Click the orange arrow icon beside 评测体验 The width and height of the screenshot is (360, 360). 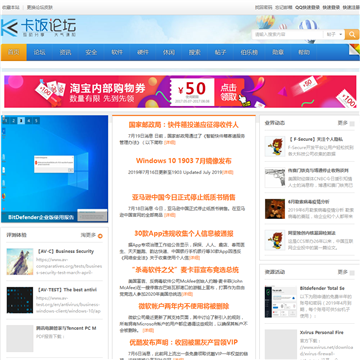pos(100,236)
